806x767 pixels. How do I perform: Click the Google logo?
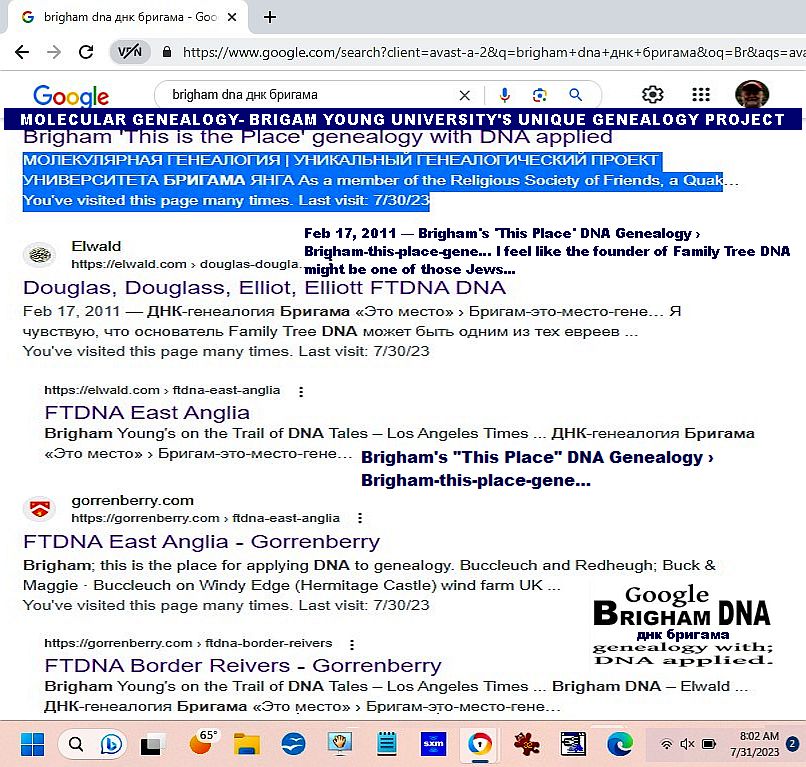[x=71, y=96]
